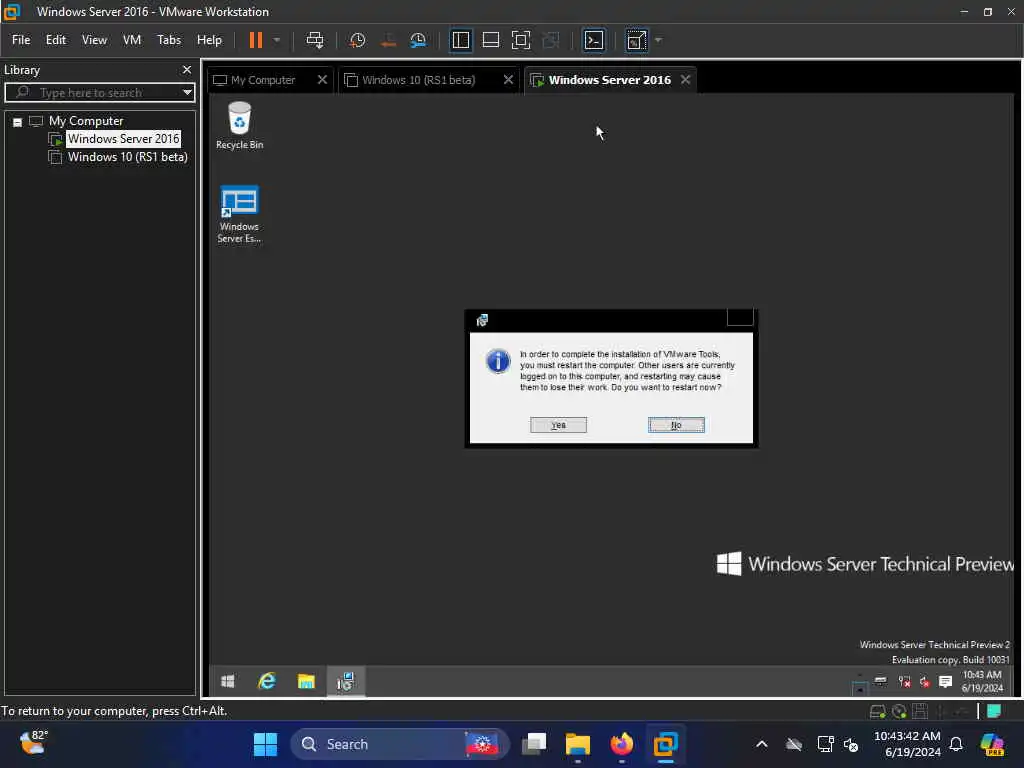Image resolution: width=1024 pixels, height=768 pixels.
Task: Switch to the My Computer tab
Action: coord(263,80)
